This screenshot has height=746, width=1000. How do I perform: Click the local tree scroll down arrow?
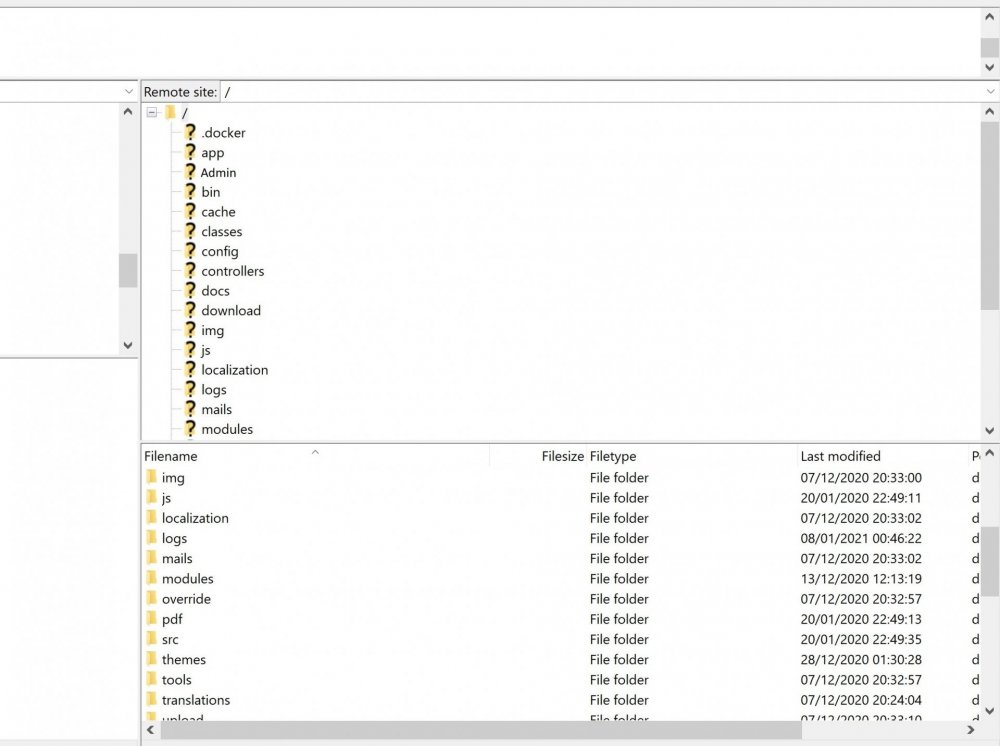click(128, 345)
